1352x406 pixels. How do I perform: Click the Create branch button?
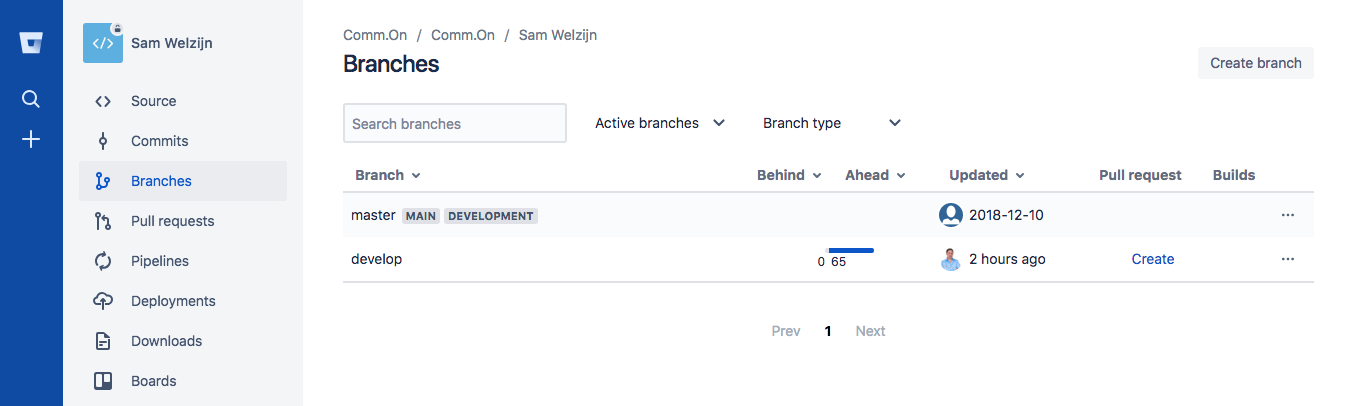coord(1256,63)
